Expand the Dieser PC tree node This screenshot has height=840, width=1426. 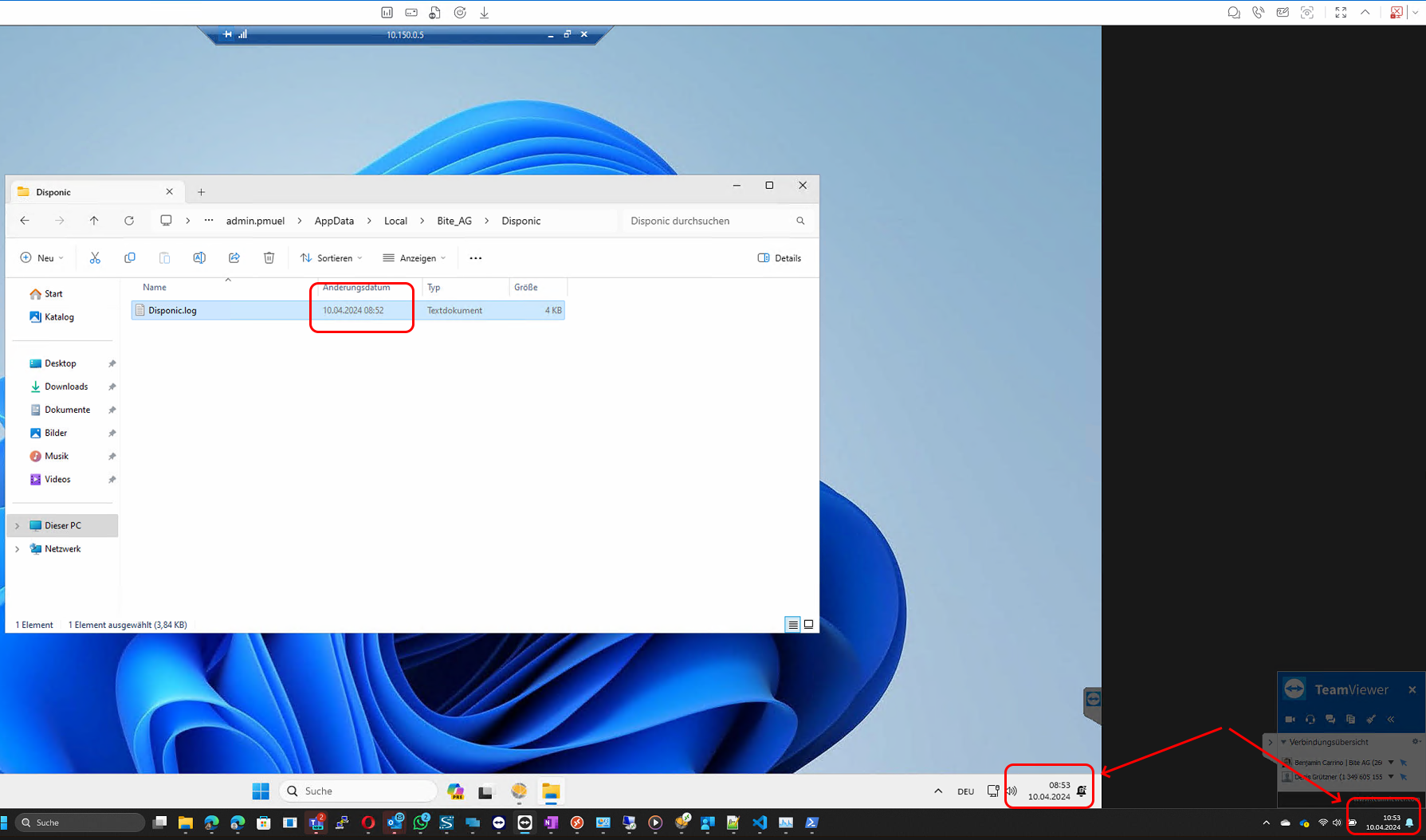[x=17, y=525]
